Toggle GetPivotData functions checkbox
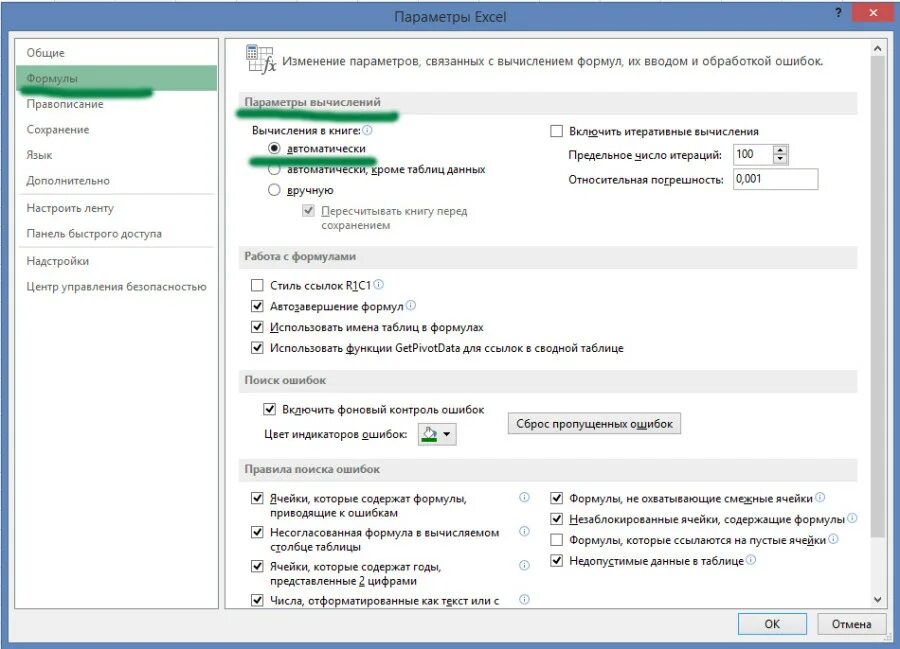This screenshot has width=900, height=649. pos(257,348)
